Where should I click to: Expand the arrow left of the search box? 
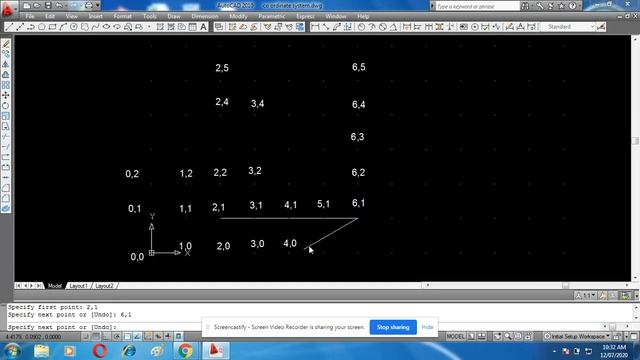click(x=432, y=6)
